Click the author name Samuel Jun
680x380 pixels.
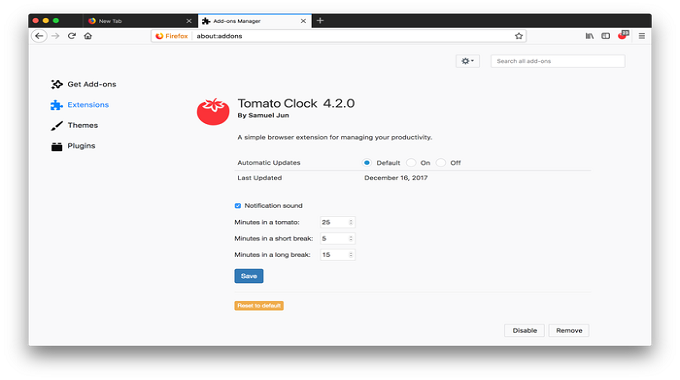pyautogui.click(x=268, y=115)
